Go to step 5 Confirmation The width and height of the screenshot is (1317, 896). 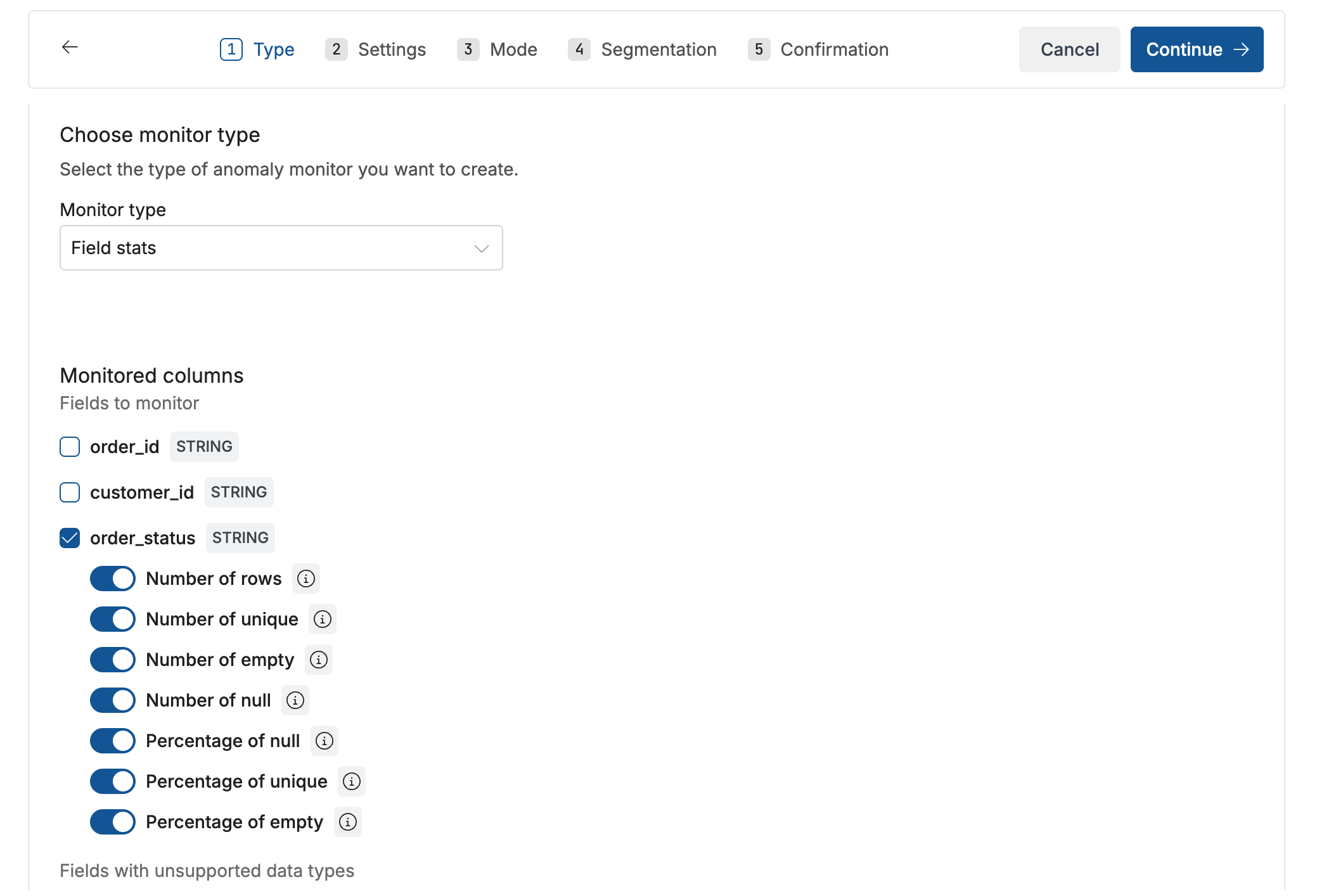[818, 49]
